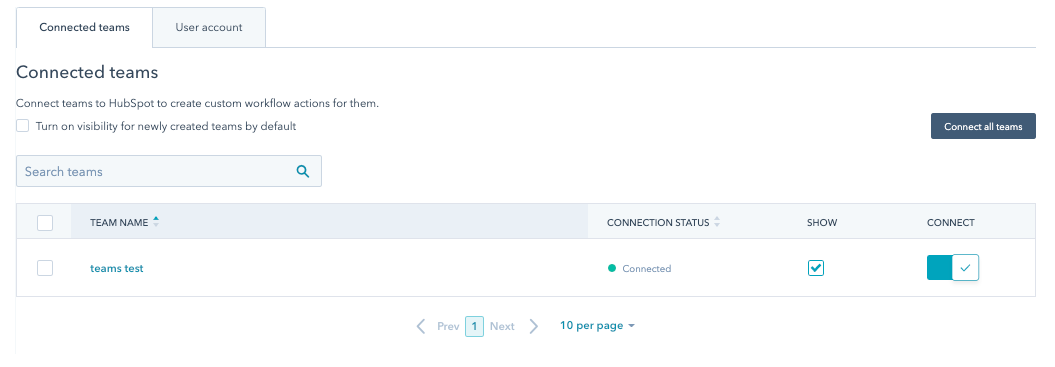1055x367 pixels.
Task: Uncheck the Show checkbox for teams test
Action: [x=815, y=268]
